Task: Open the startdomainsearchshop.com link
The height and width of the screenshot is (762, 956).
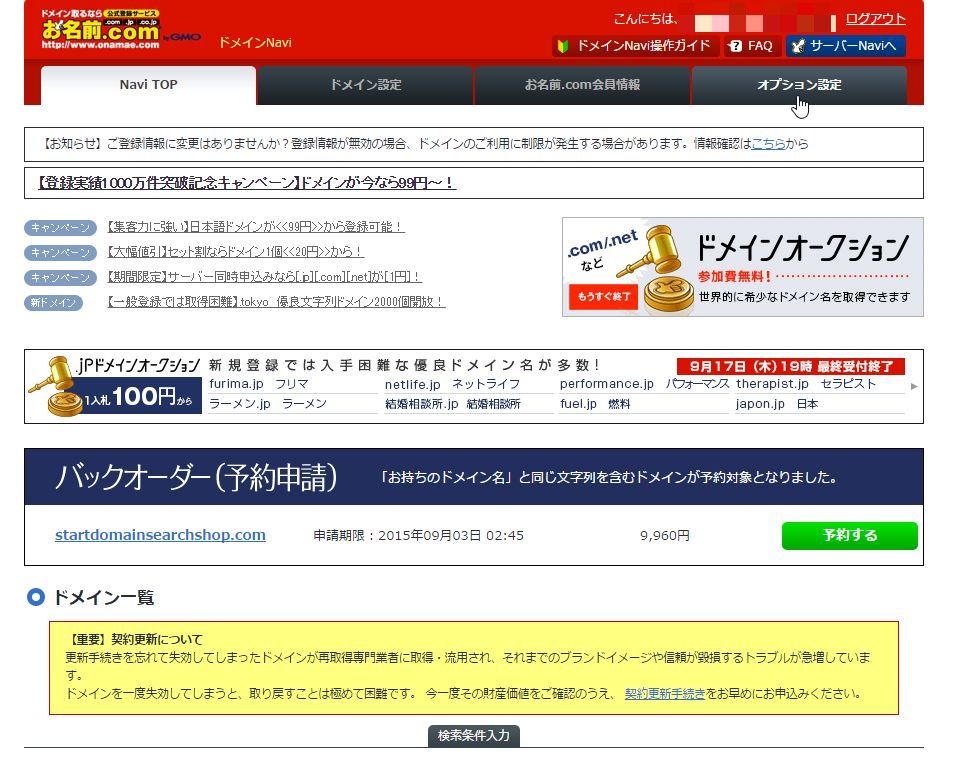Action: tap(160, 535)
